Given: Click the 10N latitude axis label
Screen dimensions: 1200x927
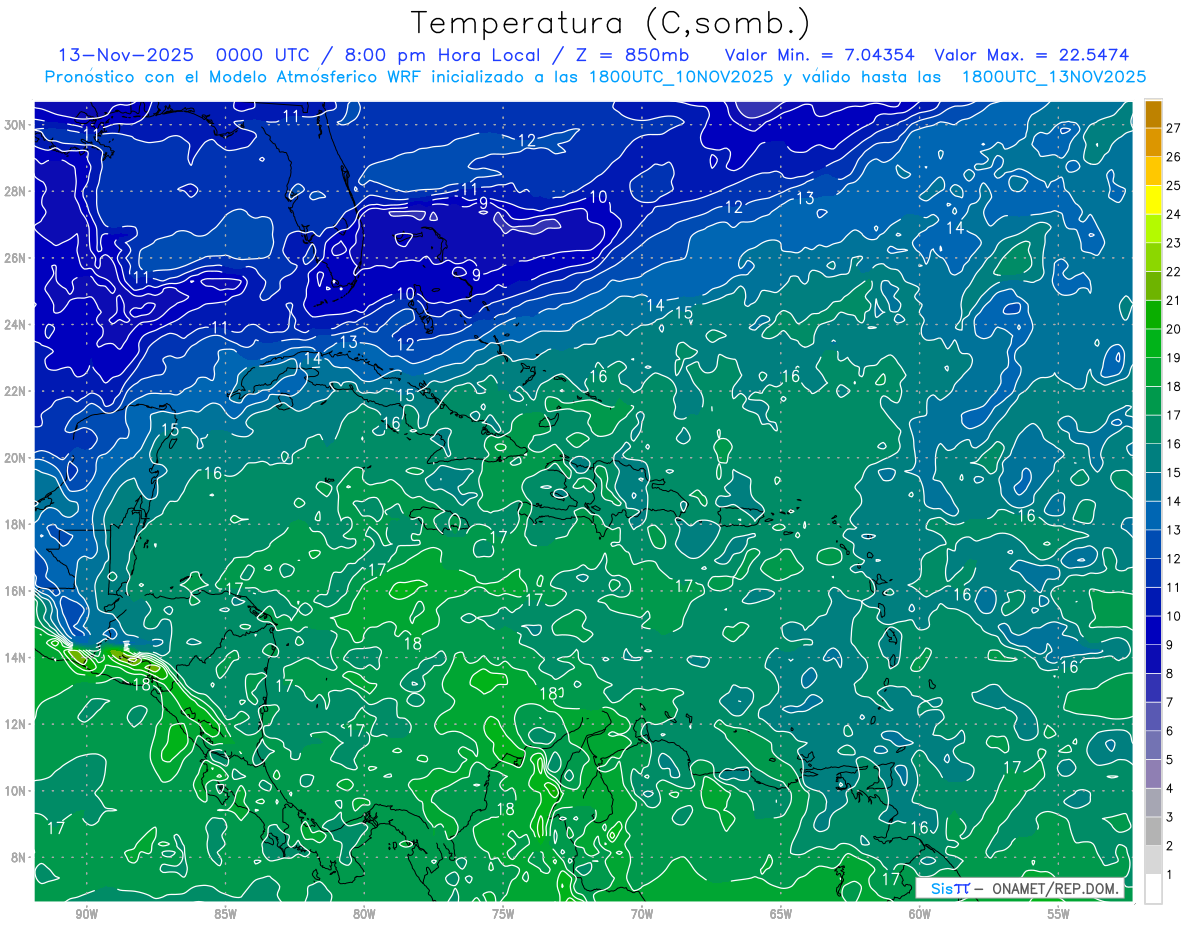Looking at the screenshot, I should 17,790.
